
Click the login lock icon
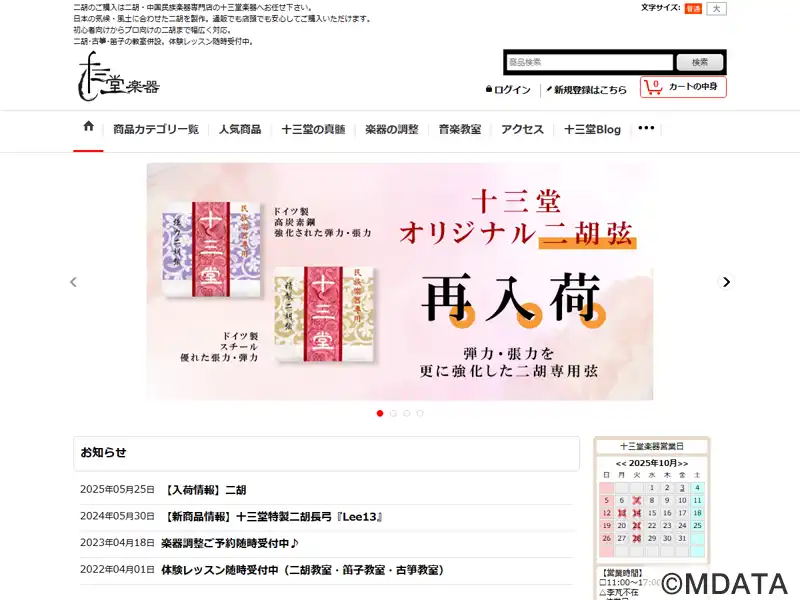coord(489,89)
